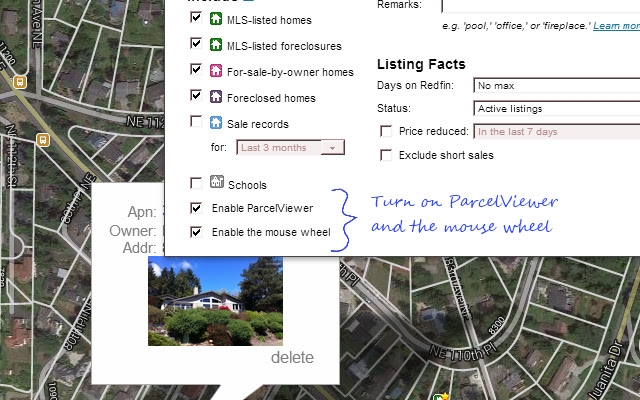This screenshot has width=640, height=400.
Task: Click the bus stop icon near 11200 label
Action: click(20, 82)
